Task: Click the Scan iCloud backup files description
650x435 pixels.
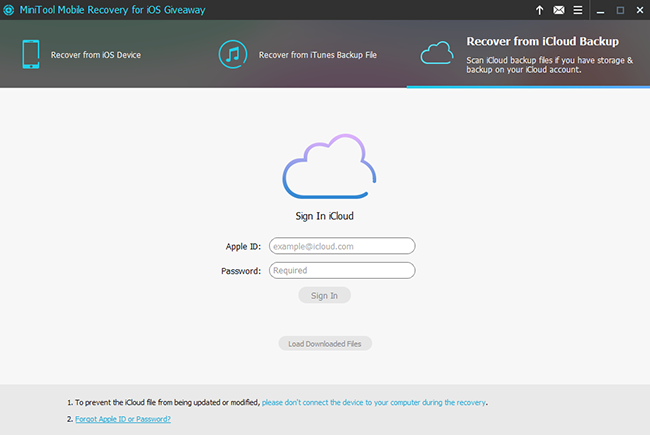Action: click(x=550, y=65)
